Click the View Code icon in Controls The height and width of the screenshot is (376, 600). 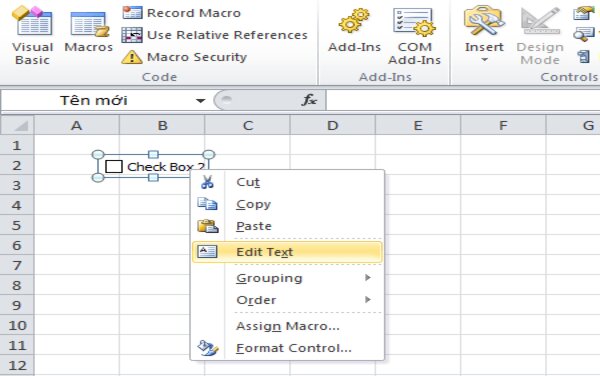(x=583, y=34)
